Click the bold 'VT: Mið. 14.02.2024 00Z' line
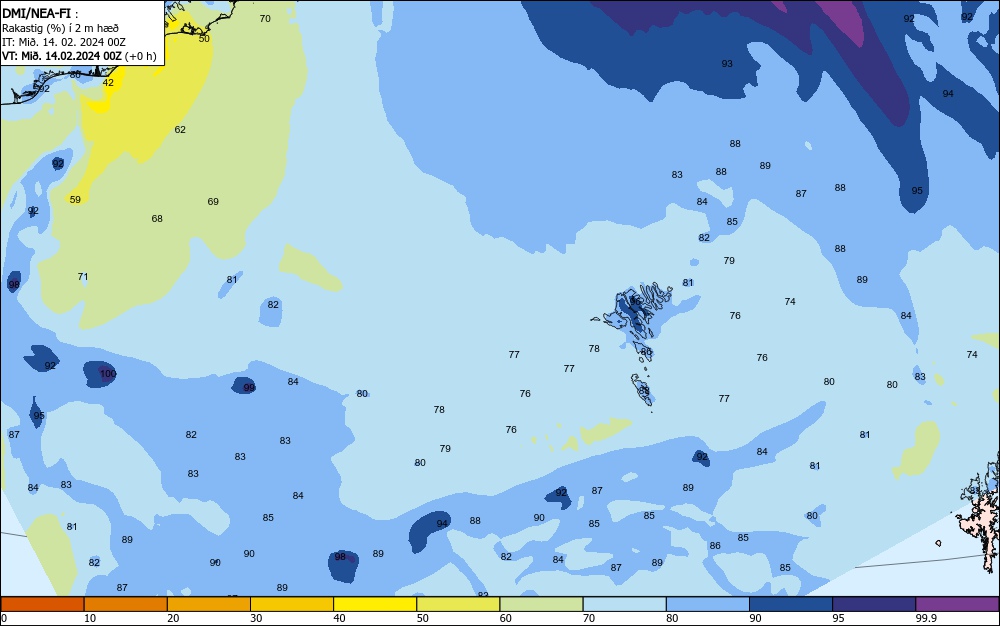The width and height of the screenshot is (1000, 626). point(61,56)
